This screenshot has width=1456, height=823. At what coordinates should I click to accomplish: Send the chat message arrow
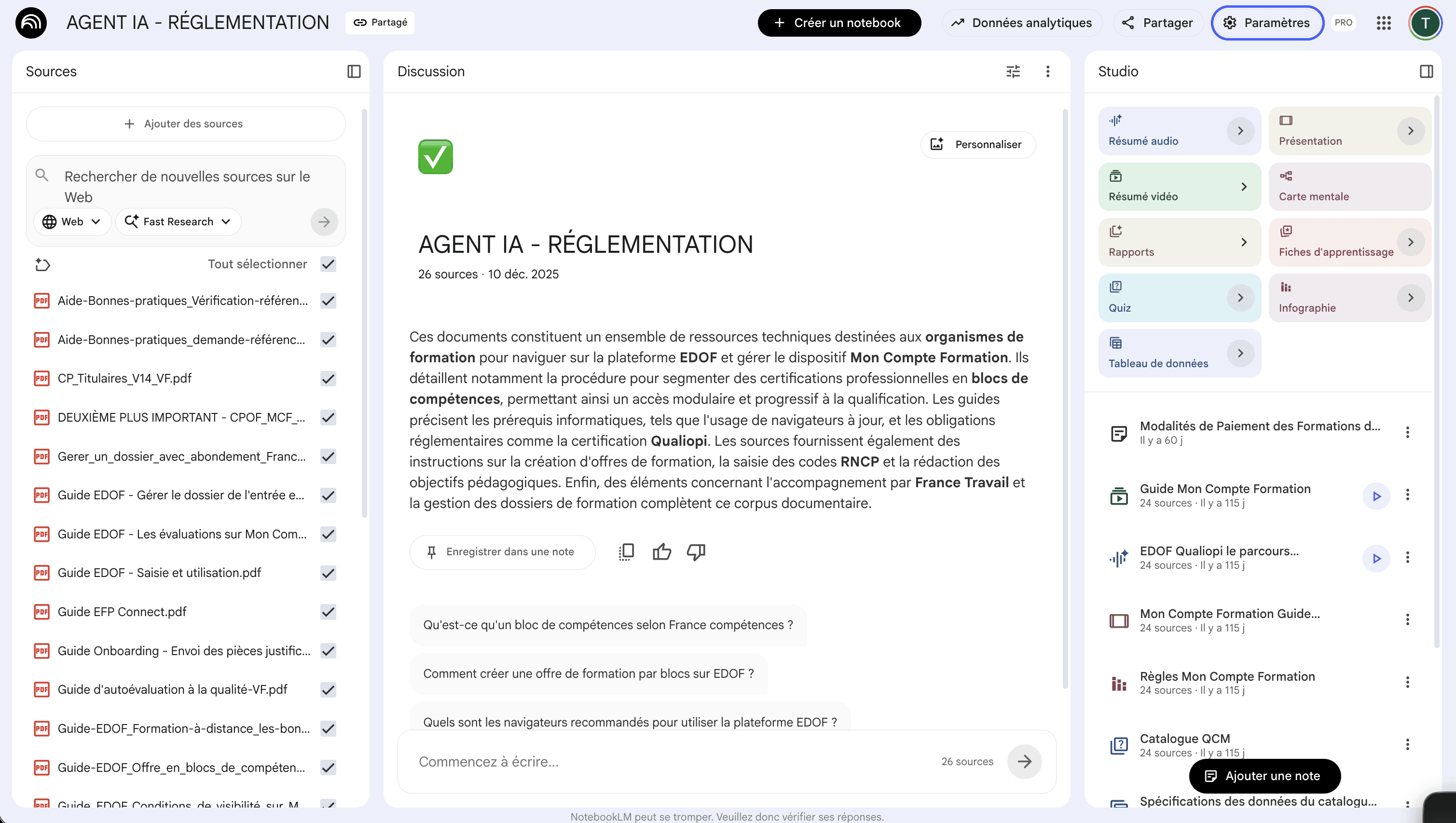click(x=1025, y=761)
